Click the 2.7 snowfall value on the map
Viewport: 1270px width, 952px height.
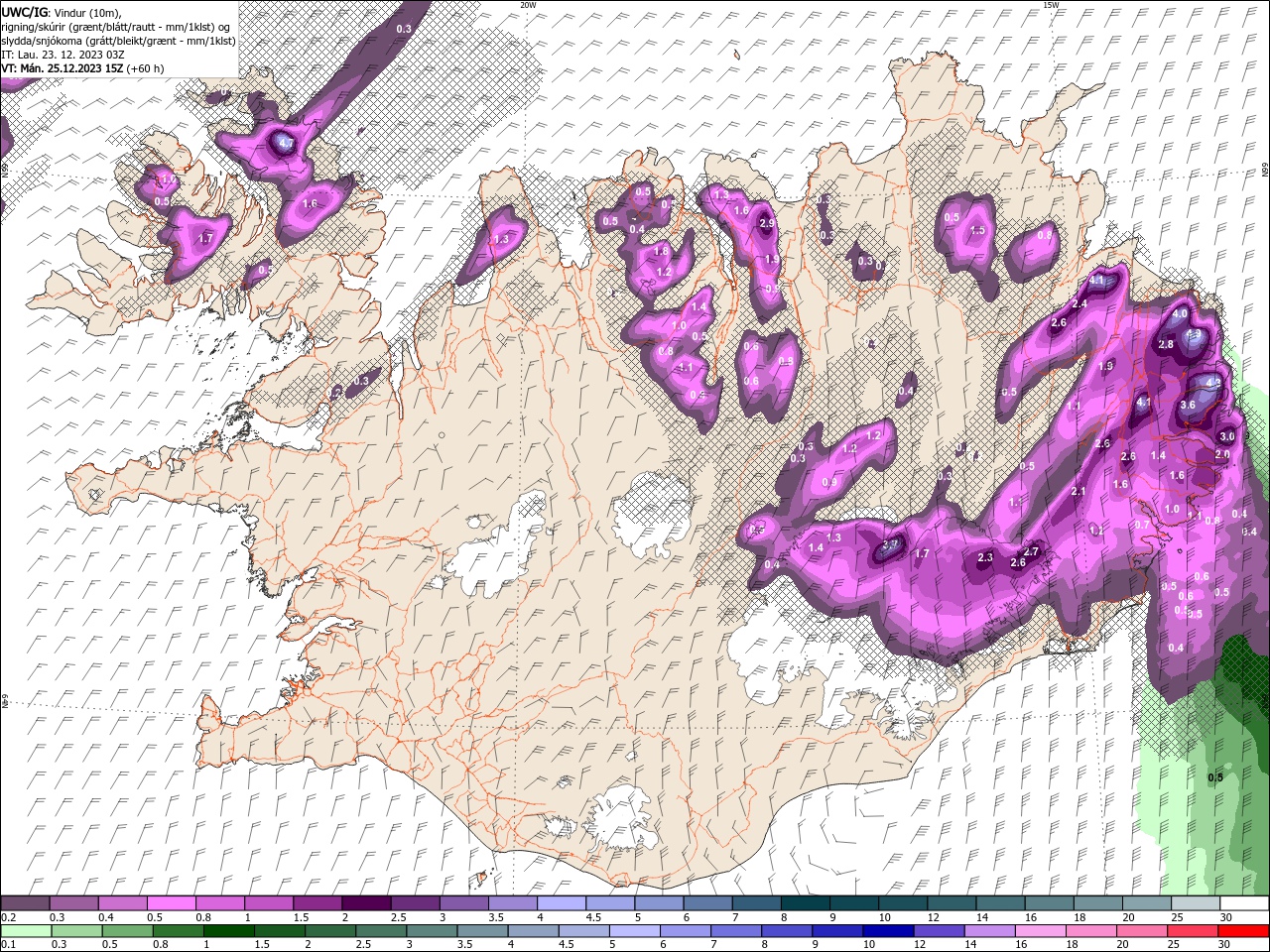(x=1030, y=552)
